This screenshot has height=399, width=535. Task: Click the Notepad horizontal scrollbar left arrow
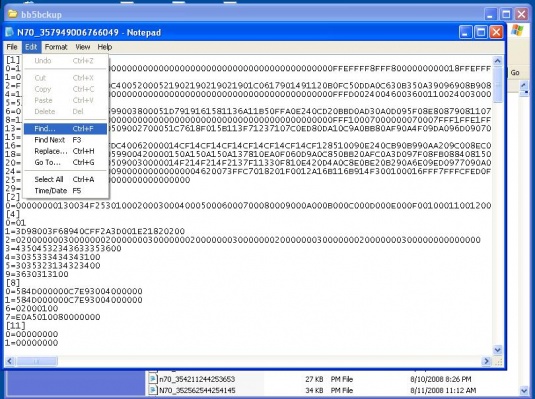click(x=10, y=361)
